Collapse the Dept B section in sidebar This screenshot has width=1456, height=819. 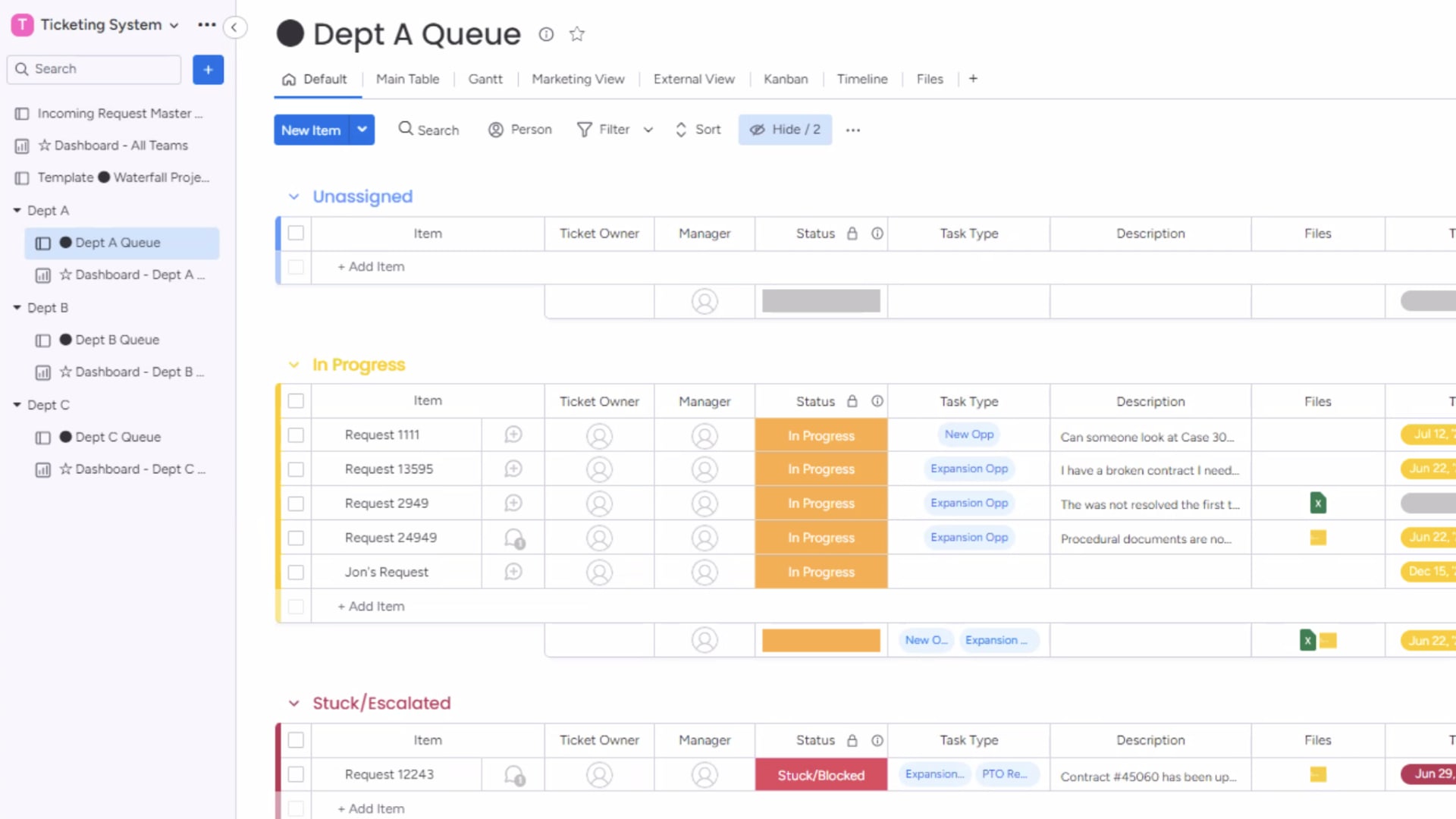[16, 307]
